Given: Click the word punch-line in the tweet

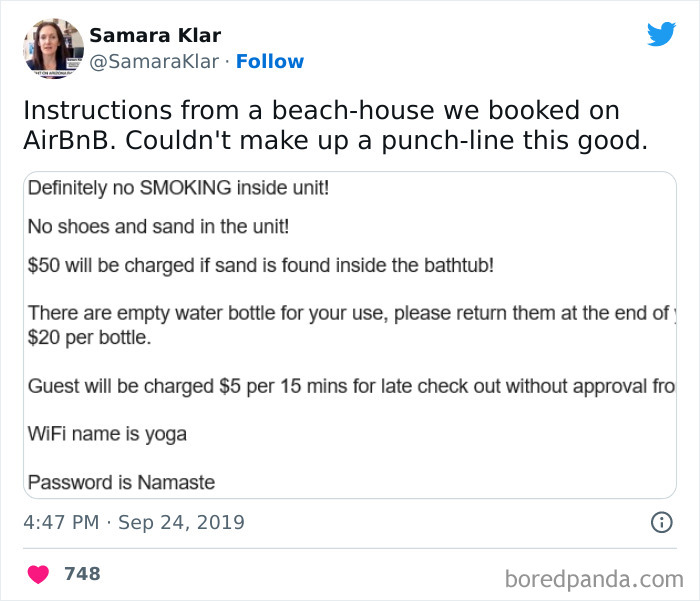Looking at the screenshot, I should click(434, 141).
